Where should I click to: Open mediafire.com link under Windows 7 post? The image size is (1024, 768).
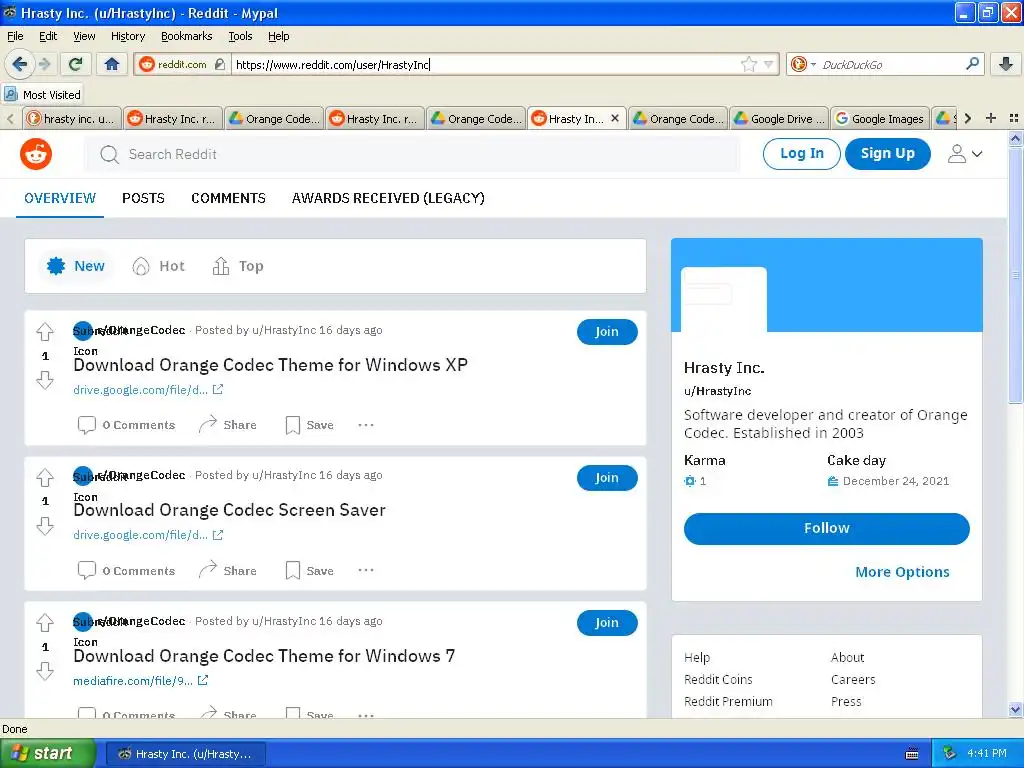140,680
